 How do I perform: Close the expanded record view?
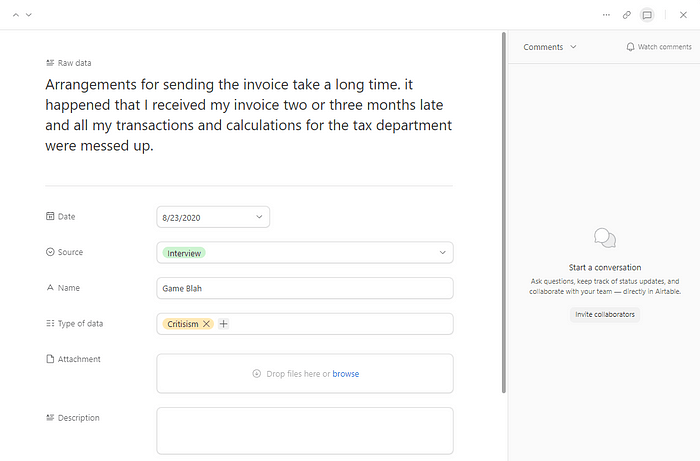click(683, 15)
